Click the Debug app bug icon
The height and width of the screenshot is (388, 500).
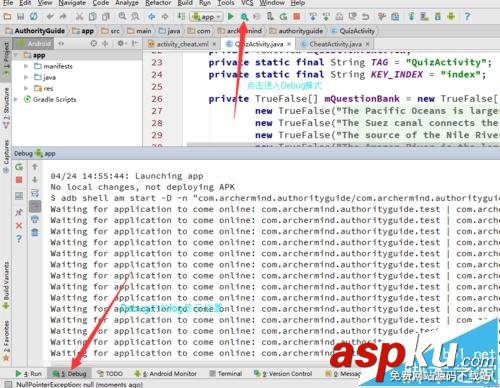click(x=244, y=16)
